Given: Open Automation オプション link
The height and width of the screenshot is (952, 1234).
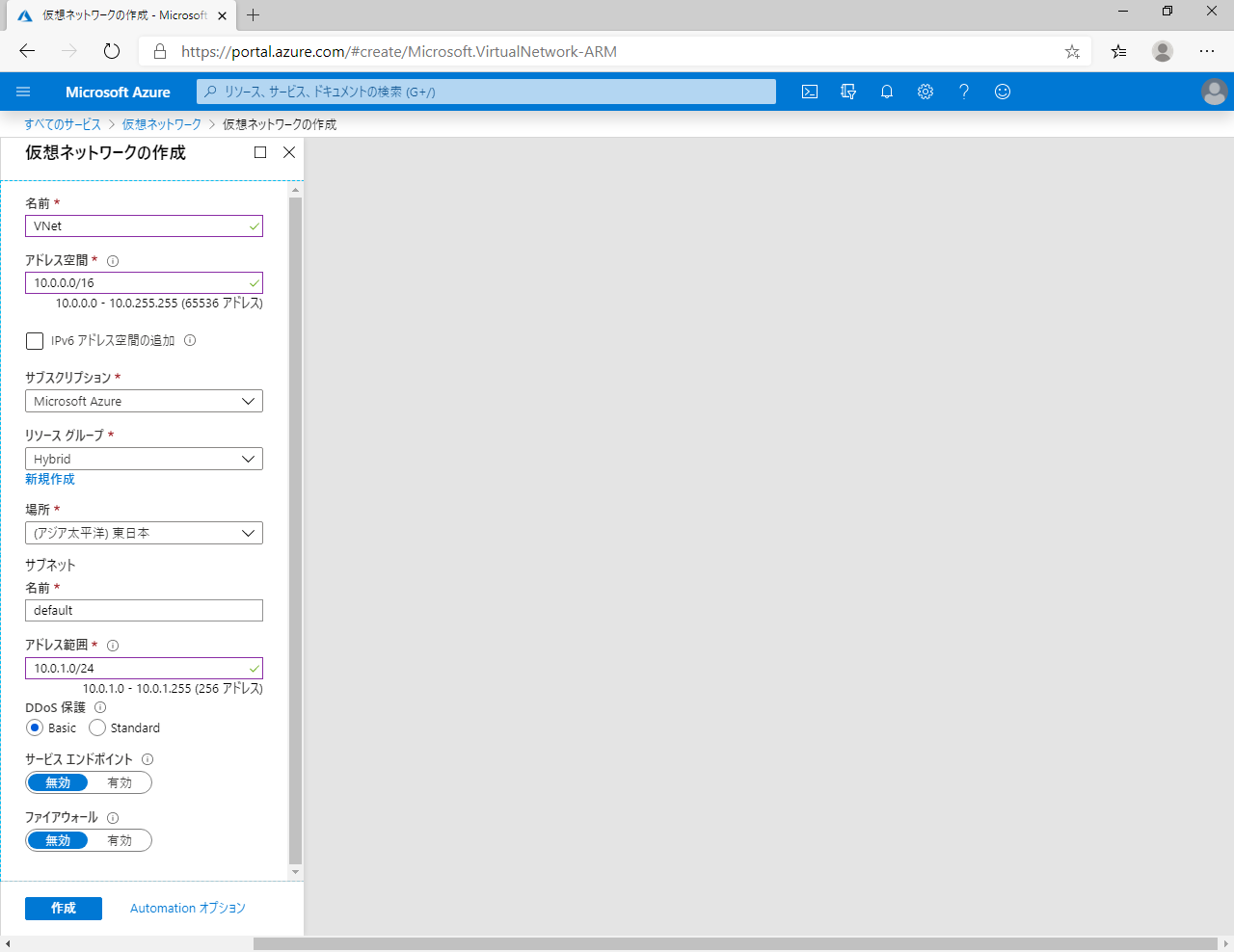Looking at the screenshot, I should [x=188, y=908].
